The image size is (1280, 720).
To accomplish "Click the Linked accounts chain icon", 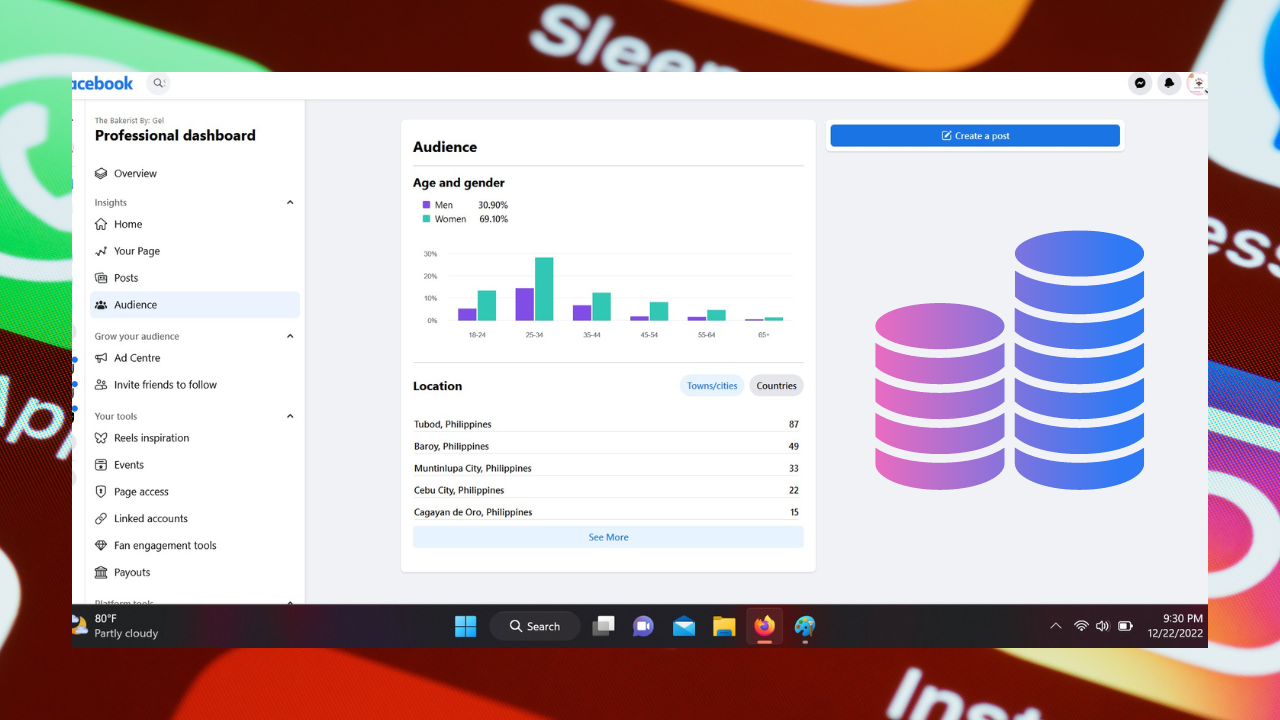I will pos(101,519).
